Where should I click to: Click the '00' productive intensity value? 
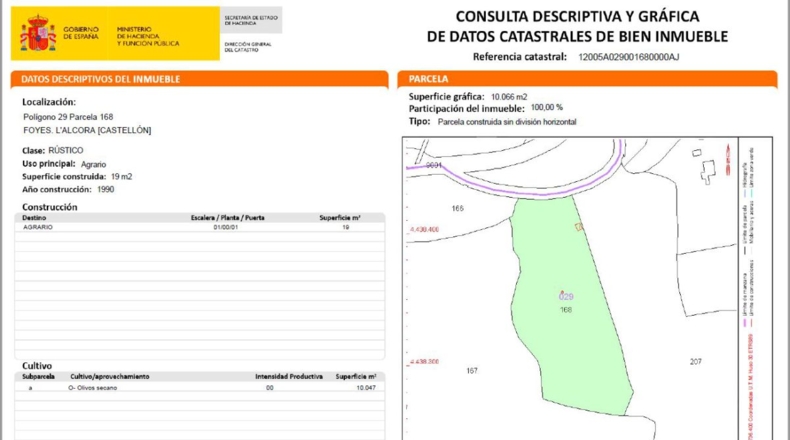270,388
